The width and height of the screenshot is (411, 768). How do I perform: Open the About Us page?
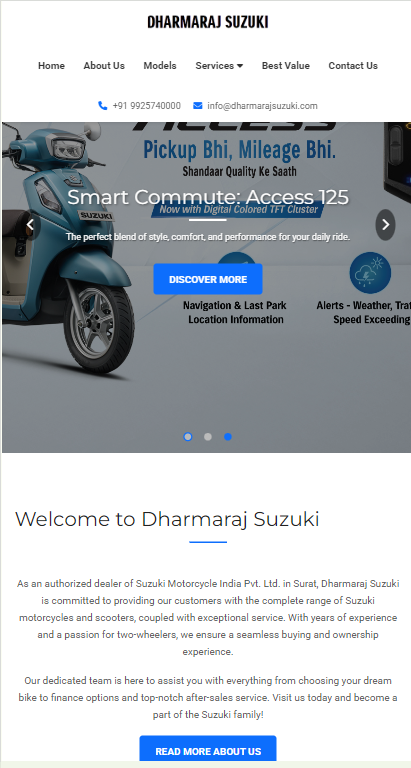[104, 66]
